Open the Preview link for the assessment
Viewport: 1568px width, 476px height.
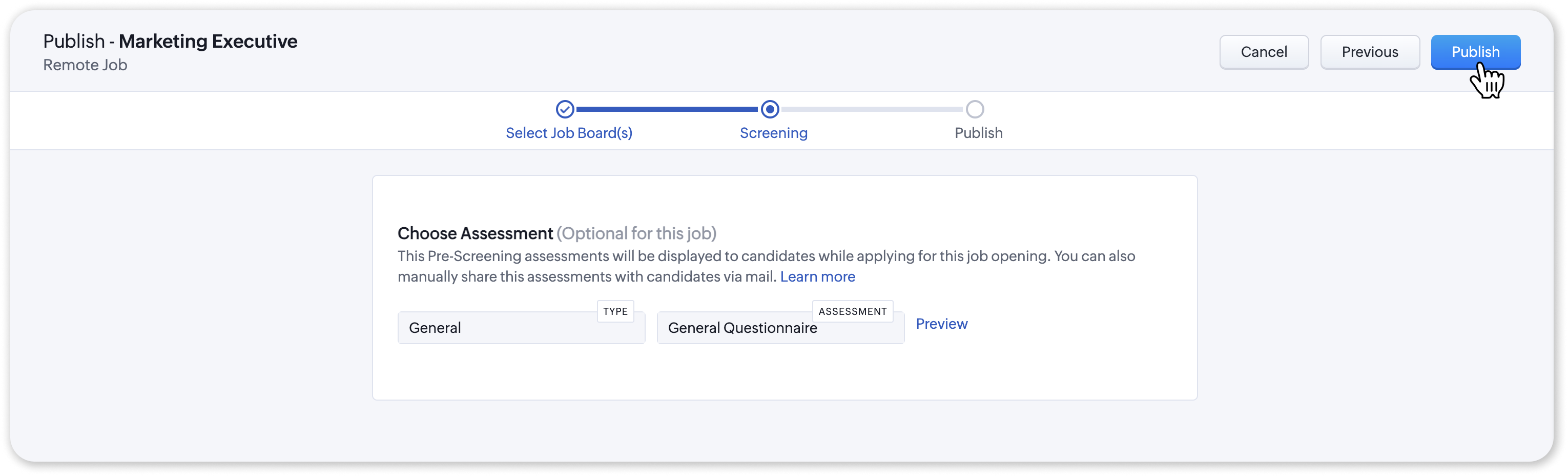point(941,324)
